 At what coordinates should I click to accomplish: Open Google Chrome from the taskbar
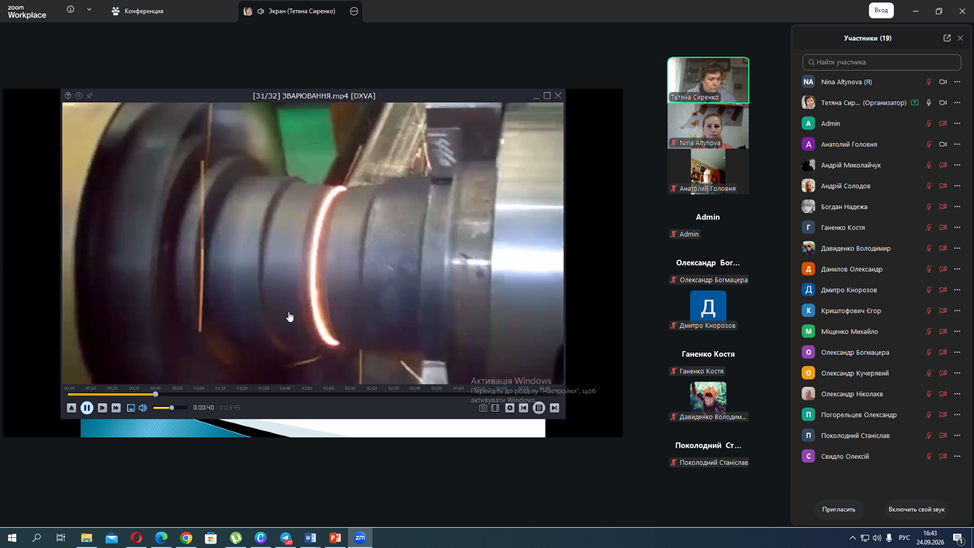186,538
